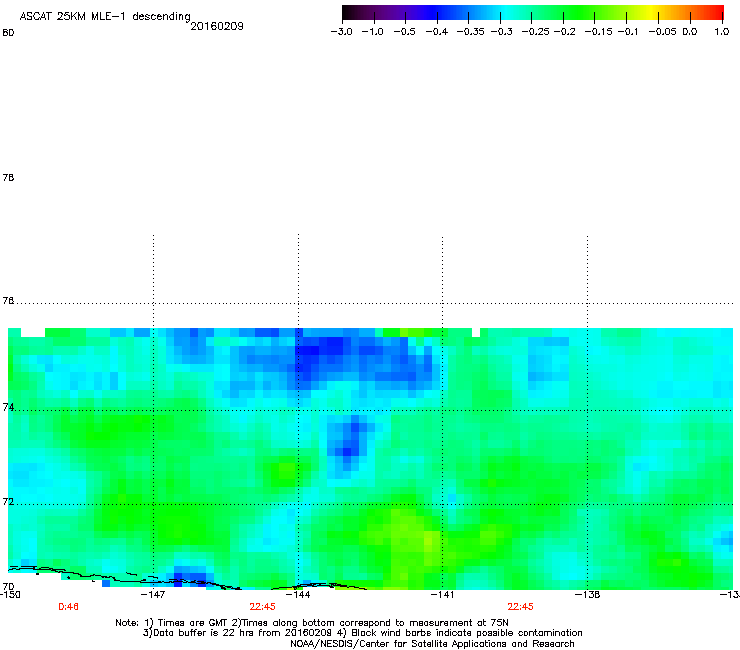This screenshot has width=740, height=650.
Task: Click the date label 20160209
Action: (217, 26)
